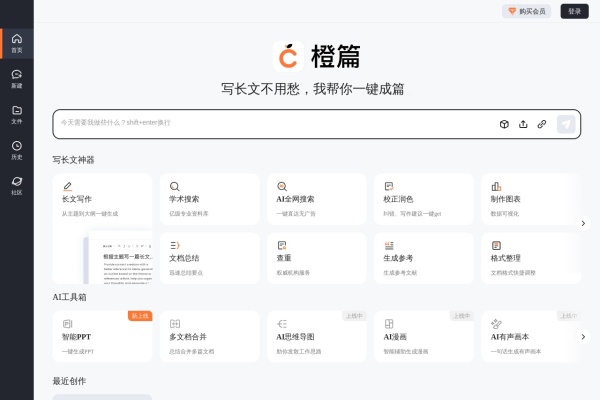Open the 首页 home sidebar item
The image size is (600, 400).
pyautogui.click(x=16, y=43)
